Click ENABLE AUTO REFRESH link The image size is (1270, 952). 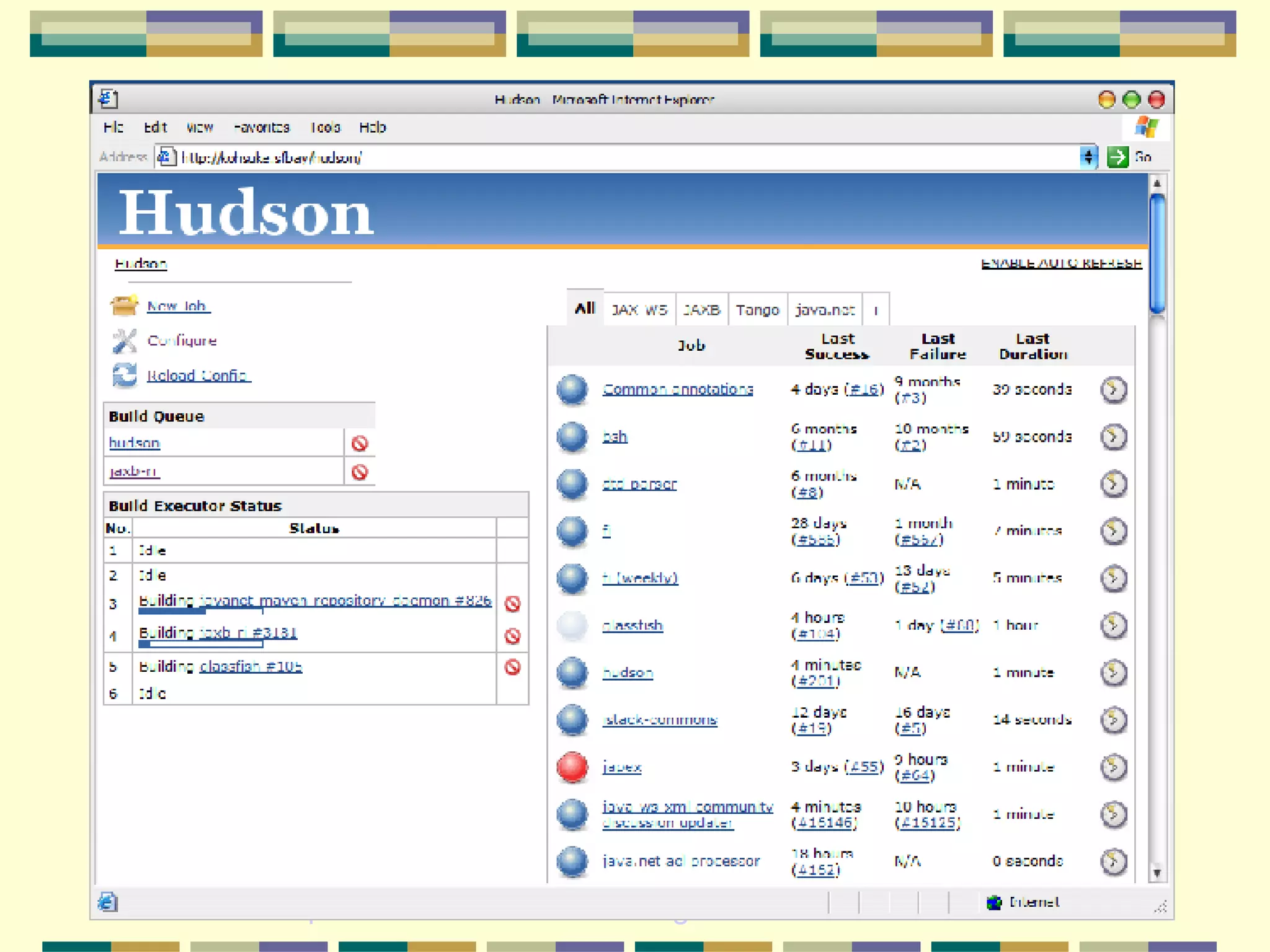(1061, 263)
